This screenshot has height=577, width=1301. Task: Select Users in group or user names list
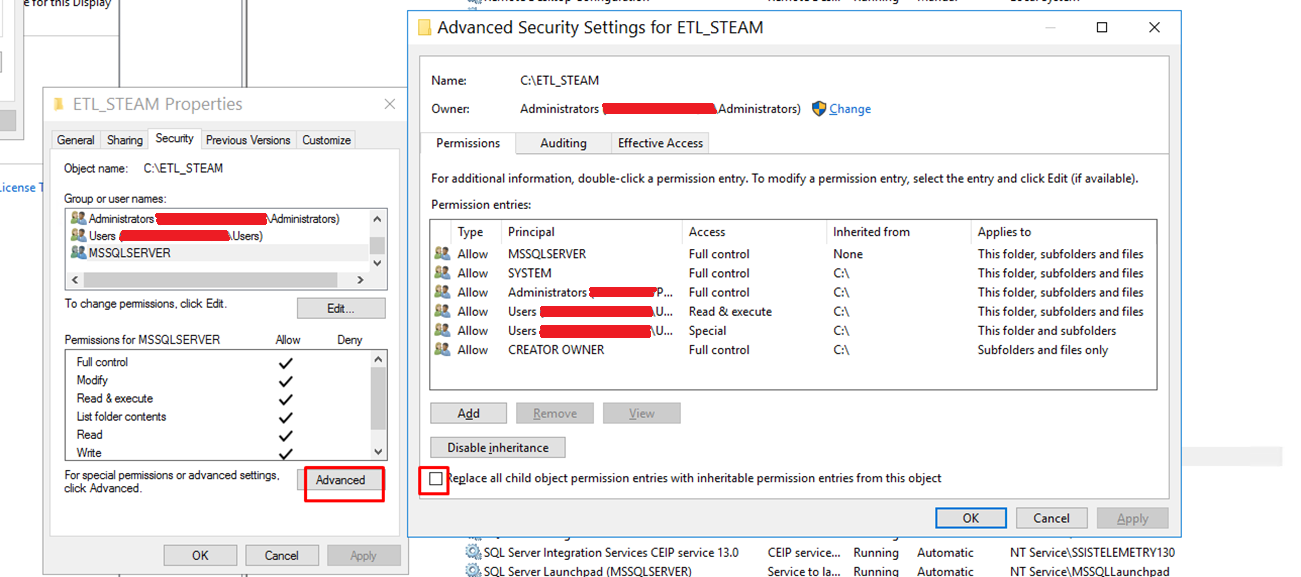click(x=217, y=235)
